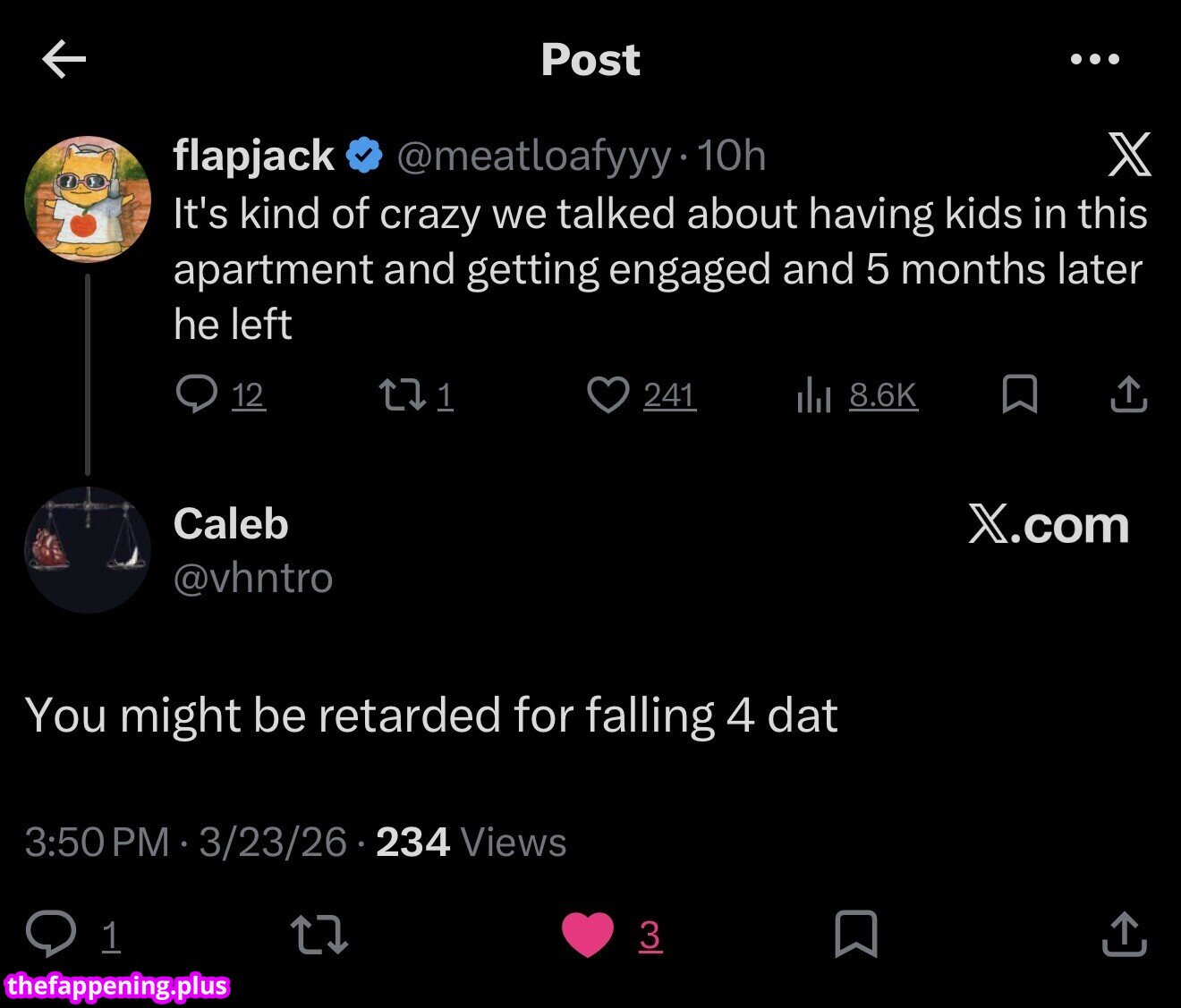Go back with the left arrow
The width and height of the screenshot is (1181, 1008).
point(64,60)
